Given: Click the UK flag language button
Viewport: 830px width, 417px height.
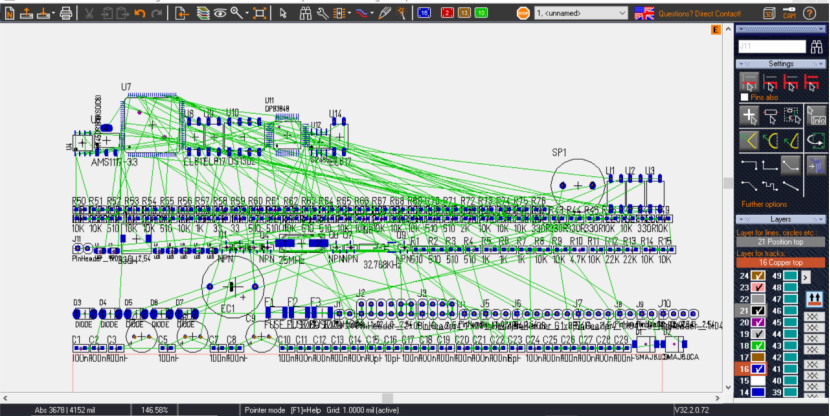Looking at the screenshot, I should coord(644,13).
